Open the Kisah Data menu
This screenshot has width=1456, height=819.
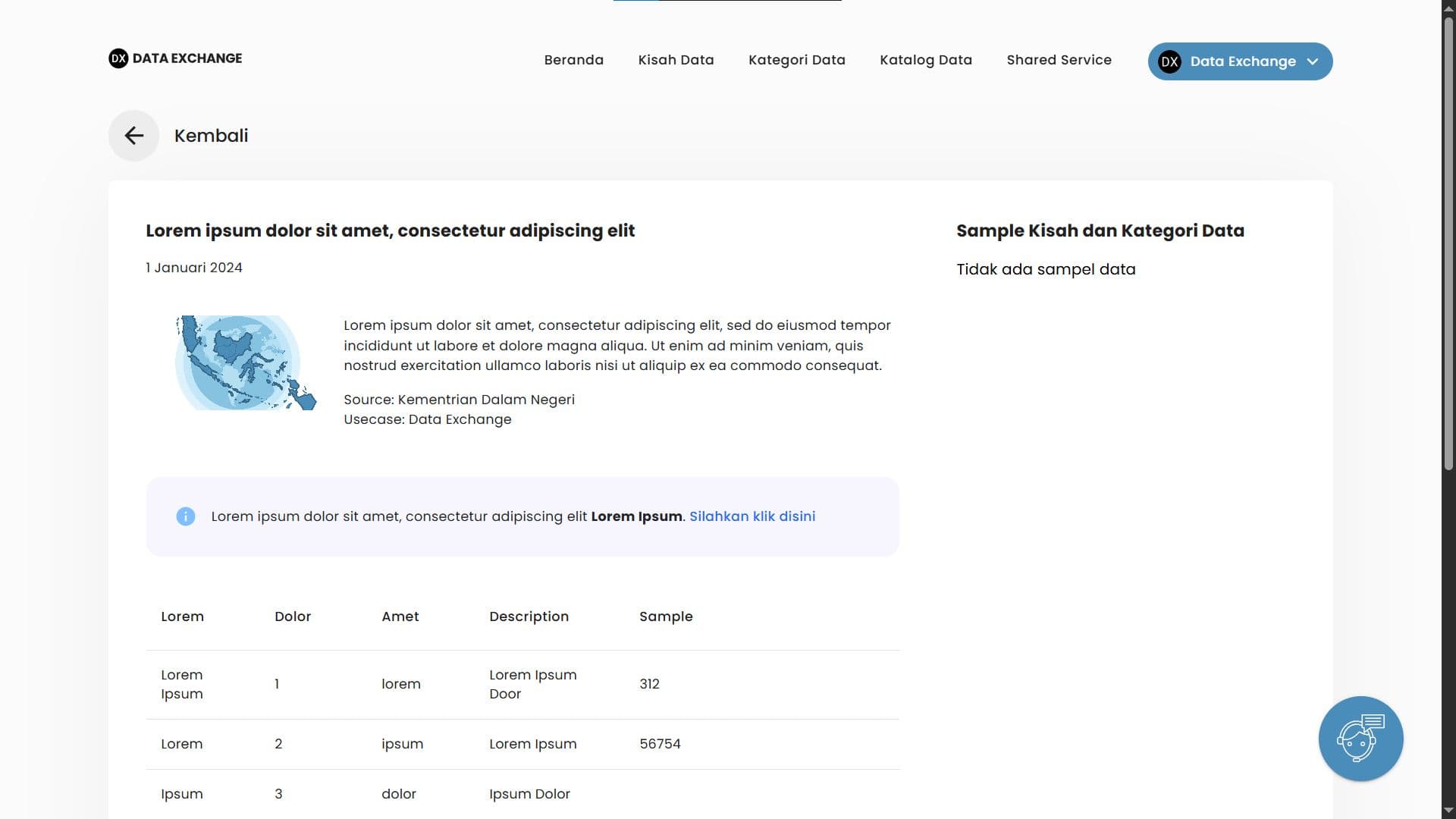(x=676, y=60)
